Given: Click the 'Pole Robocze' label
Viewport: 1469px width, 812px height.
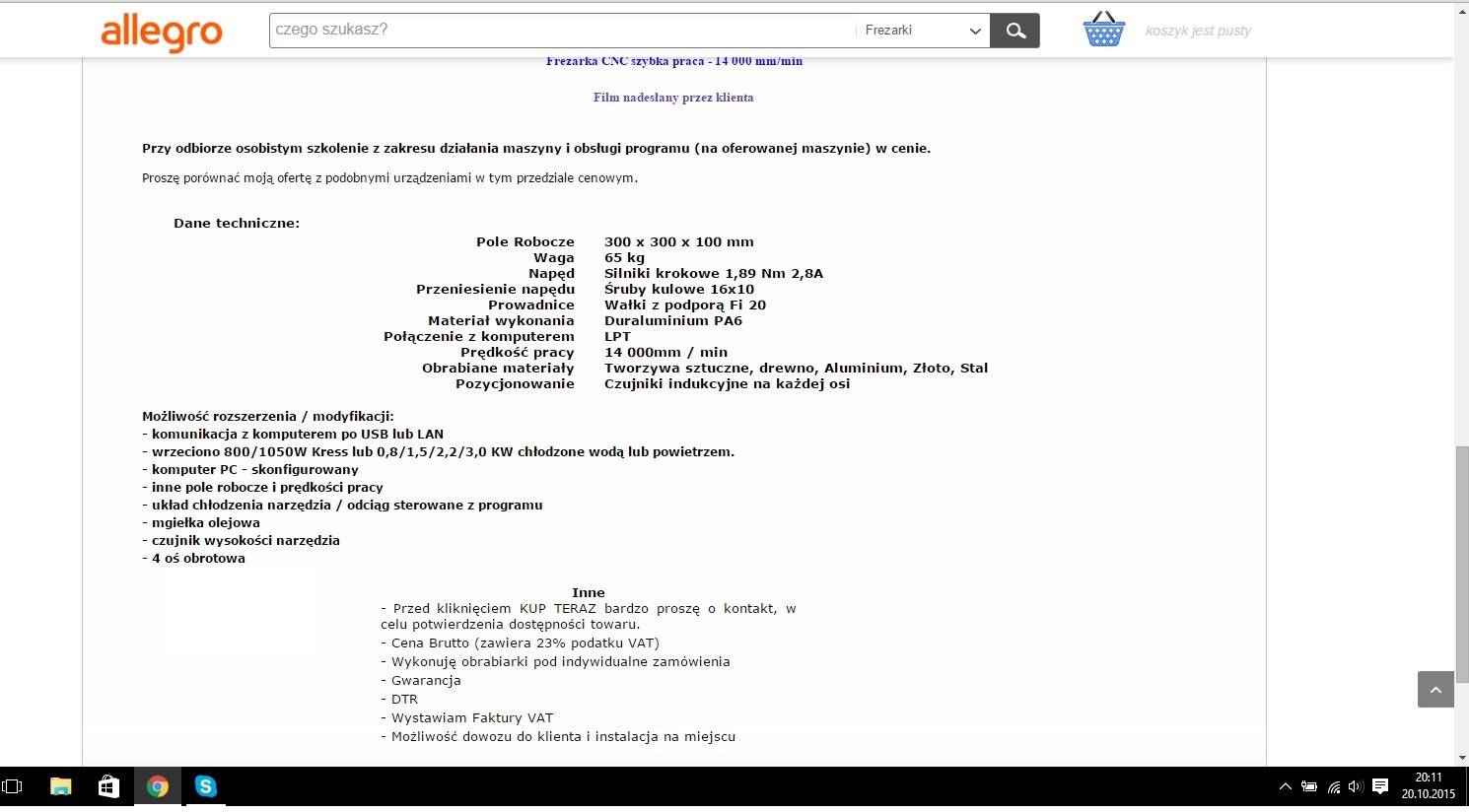Looking at the screenshot, I should click(525, 241).
